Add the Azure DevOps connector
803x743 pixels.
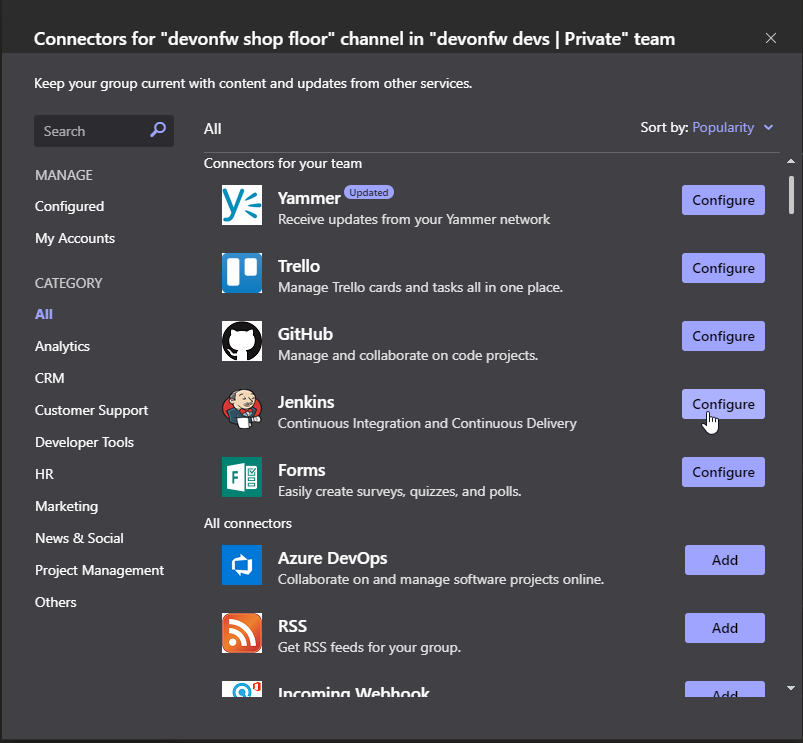(x=724, y=560)
